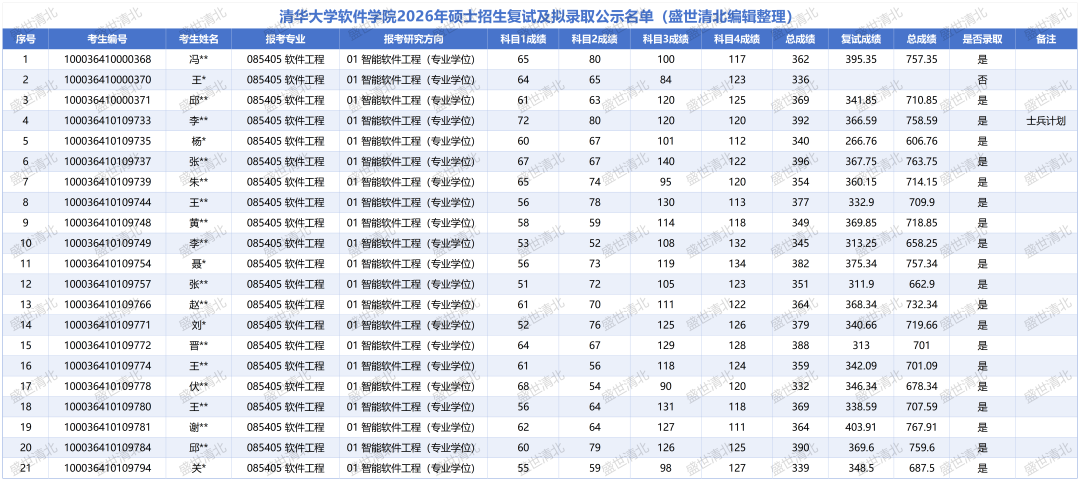Click the 报考研究方向 column header
The image size is (1080, 481).
tap(410, 39)
